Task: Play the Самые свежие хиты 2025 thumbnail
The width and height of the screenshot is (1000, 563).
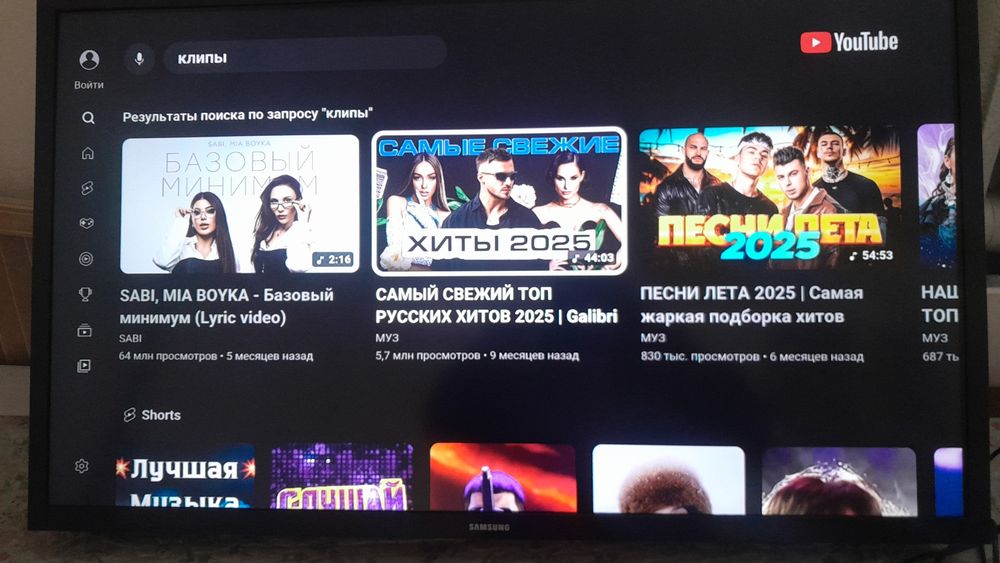Action: point(499,201)
